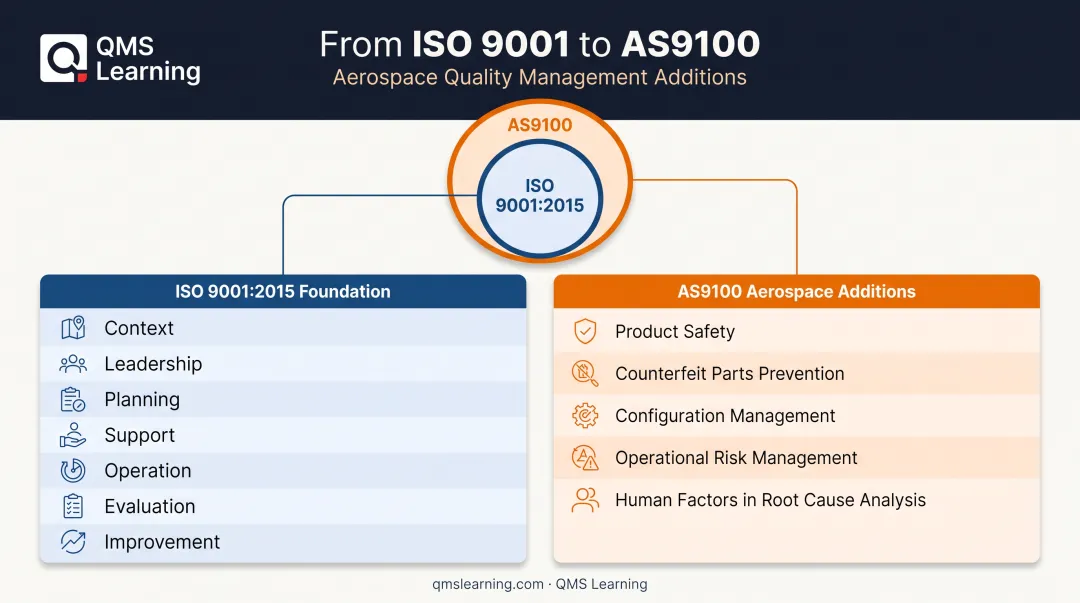Select the 'Support' text label
1080x603 pixels.
pyautogui.click(x=140, y=436)
